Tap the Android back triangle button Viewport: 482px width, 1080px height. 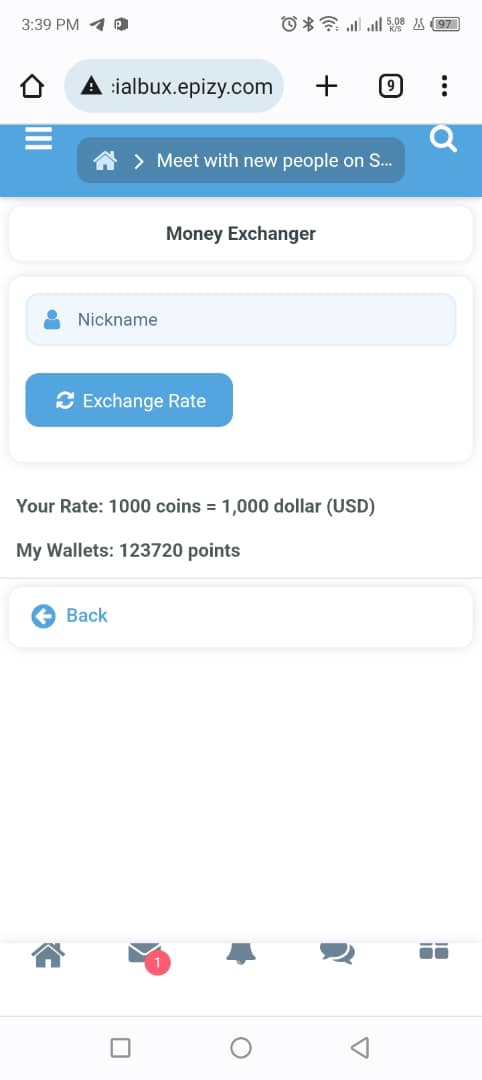(359, 1048)
